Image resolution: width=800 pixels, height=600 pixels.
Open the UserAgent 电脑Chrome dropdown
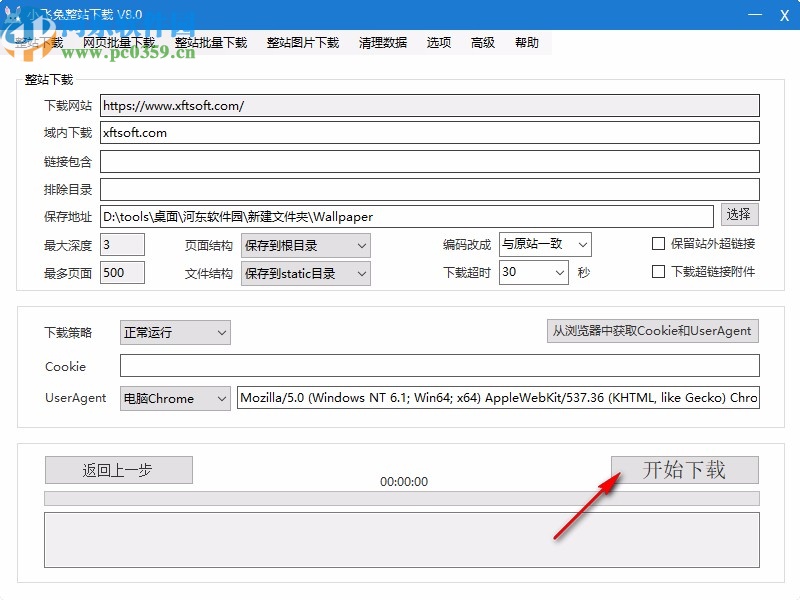pos(175,398)
